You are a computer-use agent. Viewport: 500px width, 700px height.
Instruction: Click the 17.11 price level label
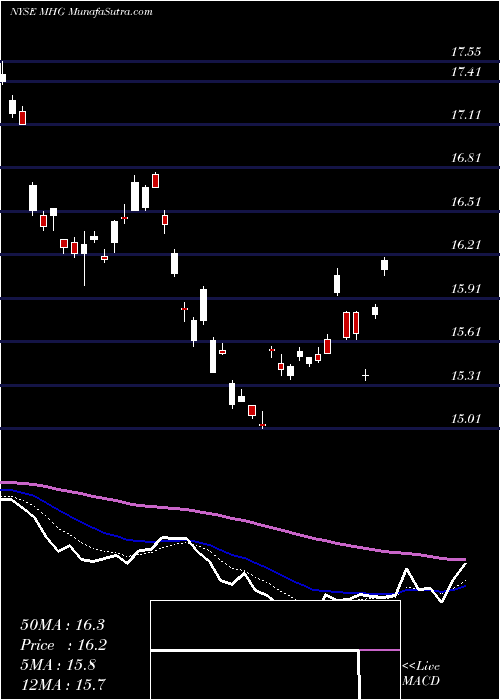[466, 115]
